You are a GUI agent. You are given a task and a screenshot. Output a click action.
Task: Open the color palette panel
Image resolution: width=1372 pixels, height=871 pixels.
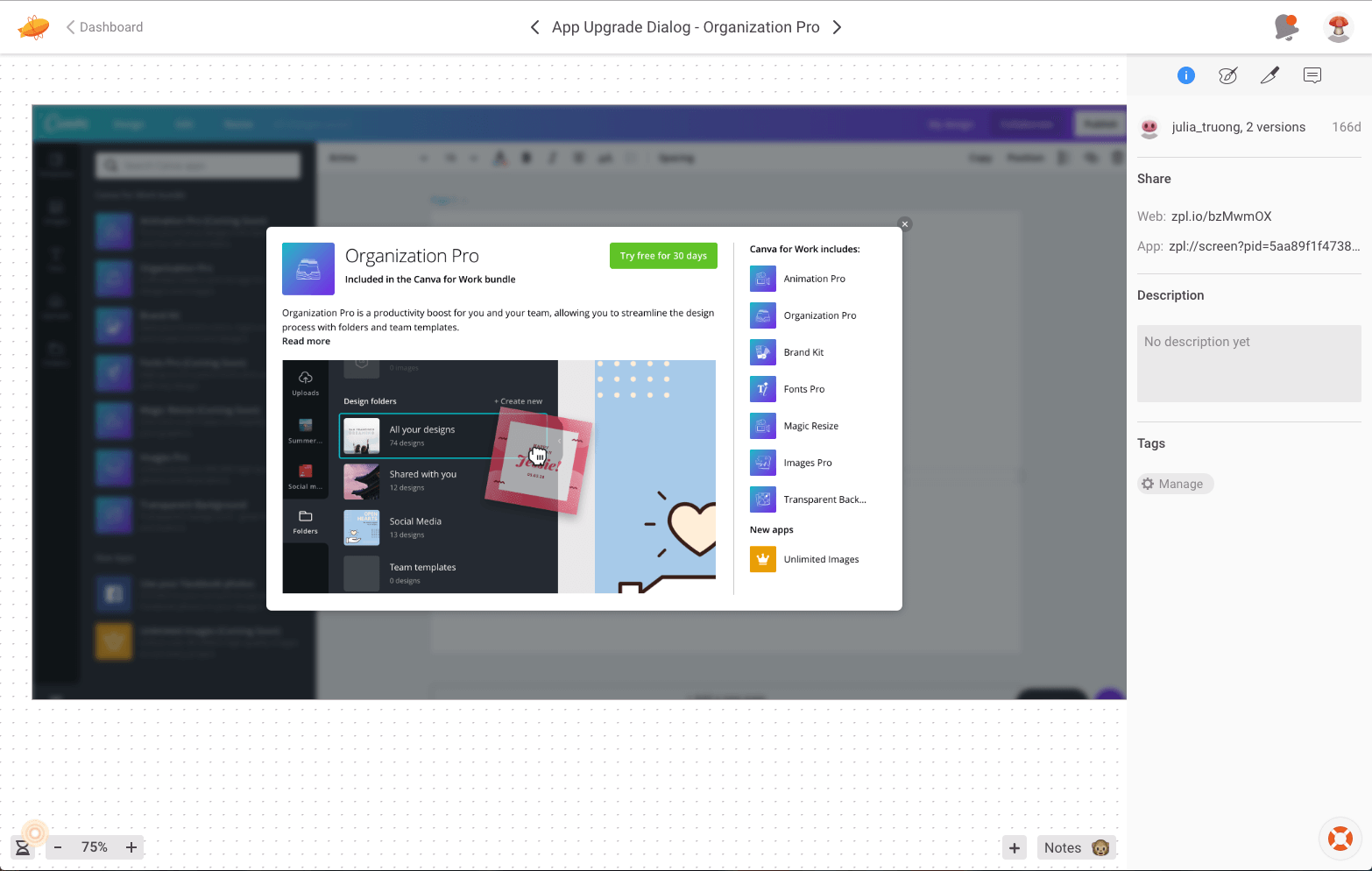pyautogui.click(x=1227, y=75)
